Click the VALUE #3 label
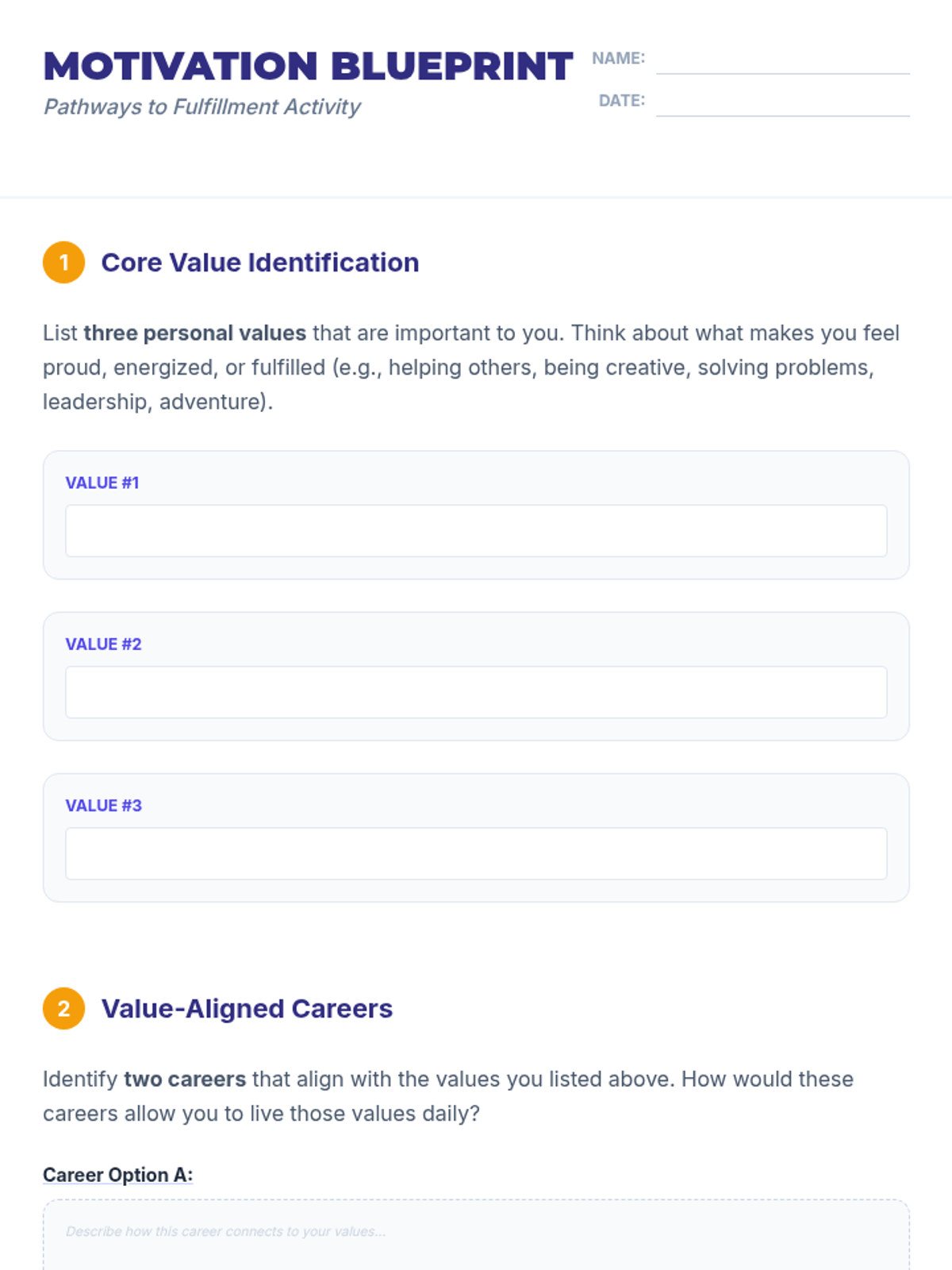The width and height of the screenshot is (952, 1270). point(103,806)
